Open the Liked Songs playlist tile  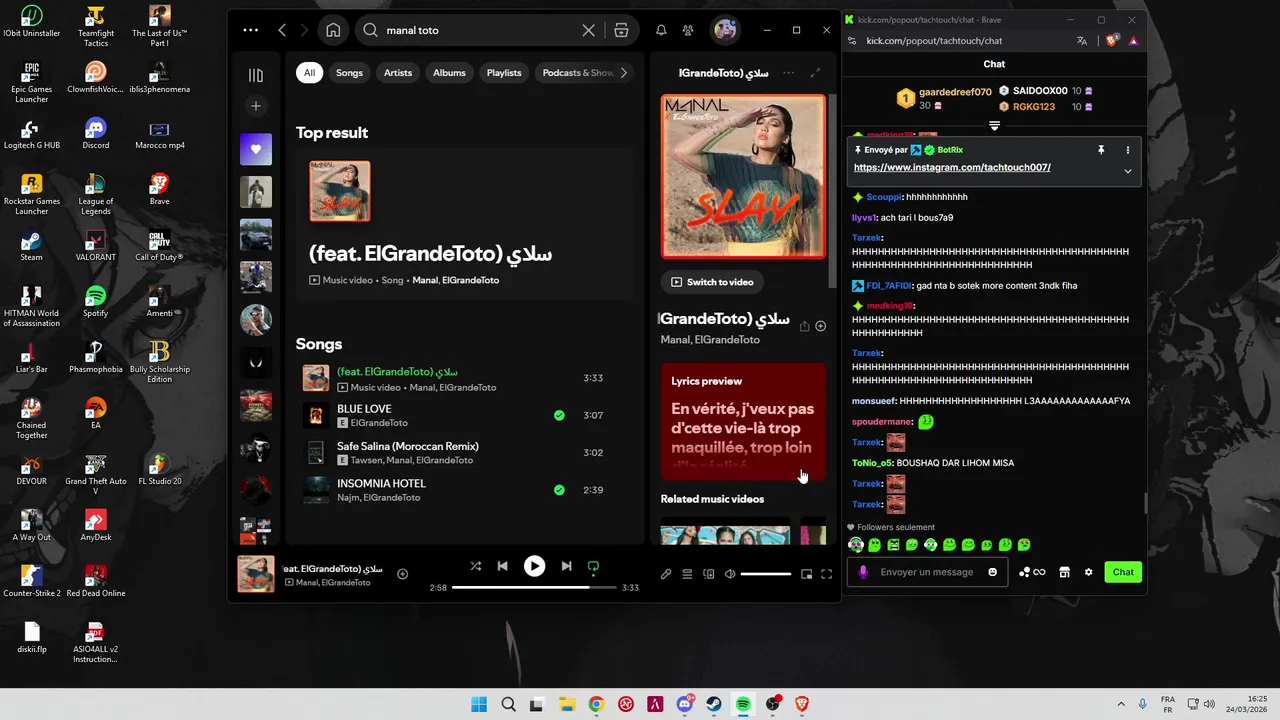[x=256, y=149]
